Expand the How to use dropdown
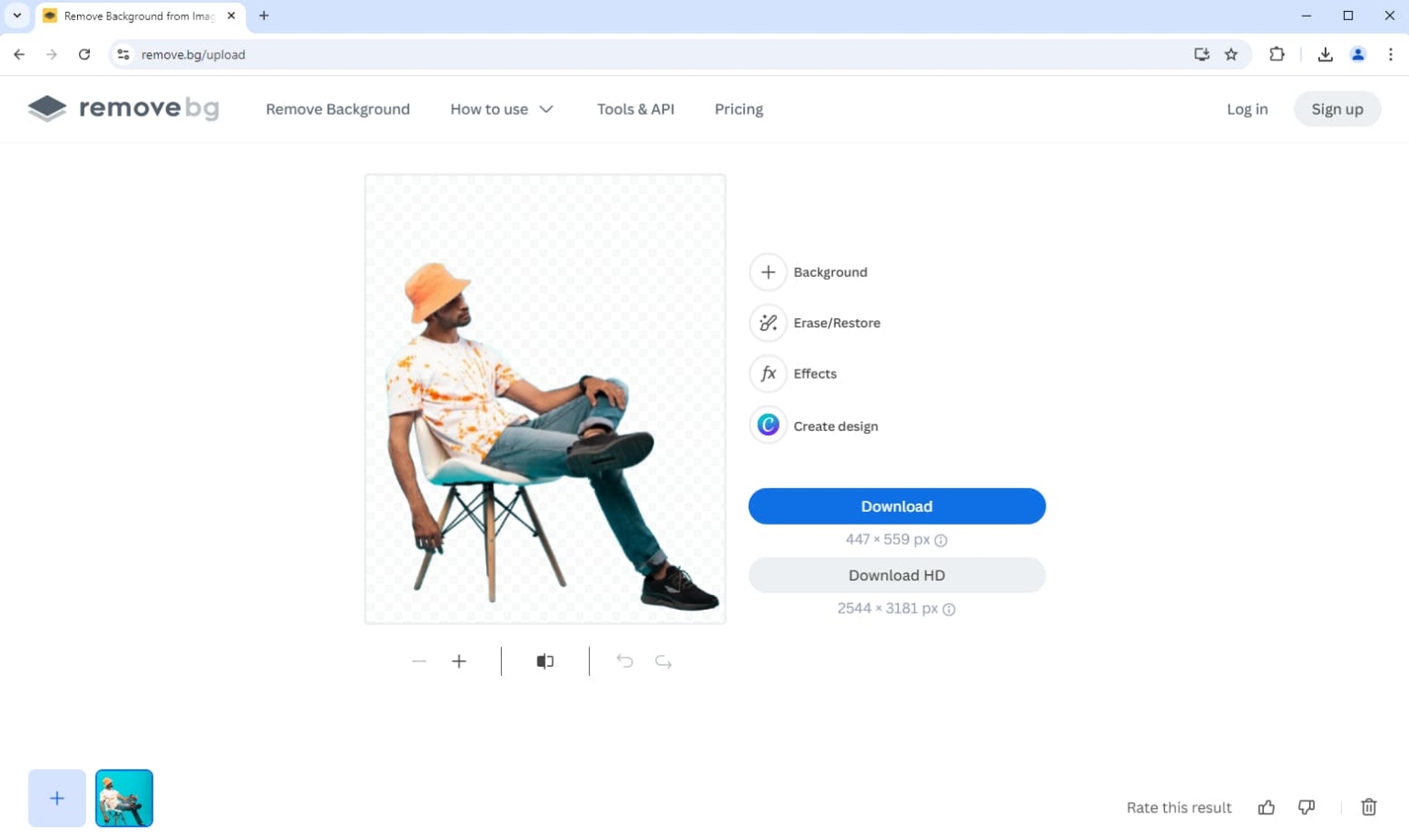1409x840 pixels. [502, 109]
